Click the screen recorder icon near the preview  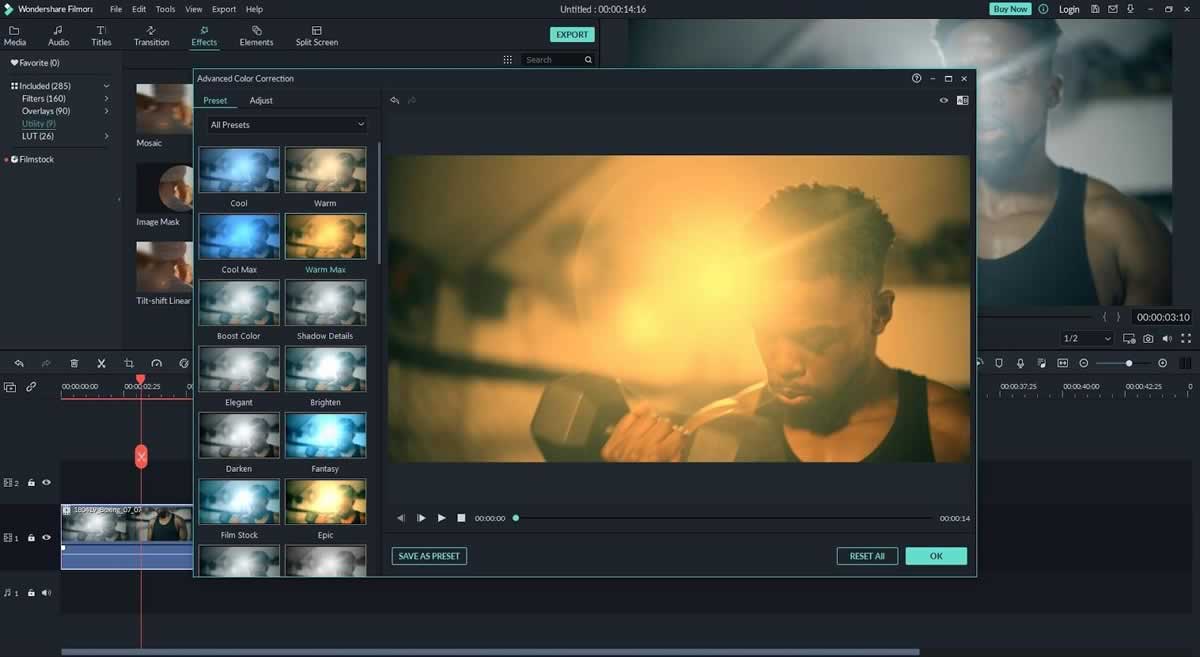[1128, 338]
